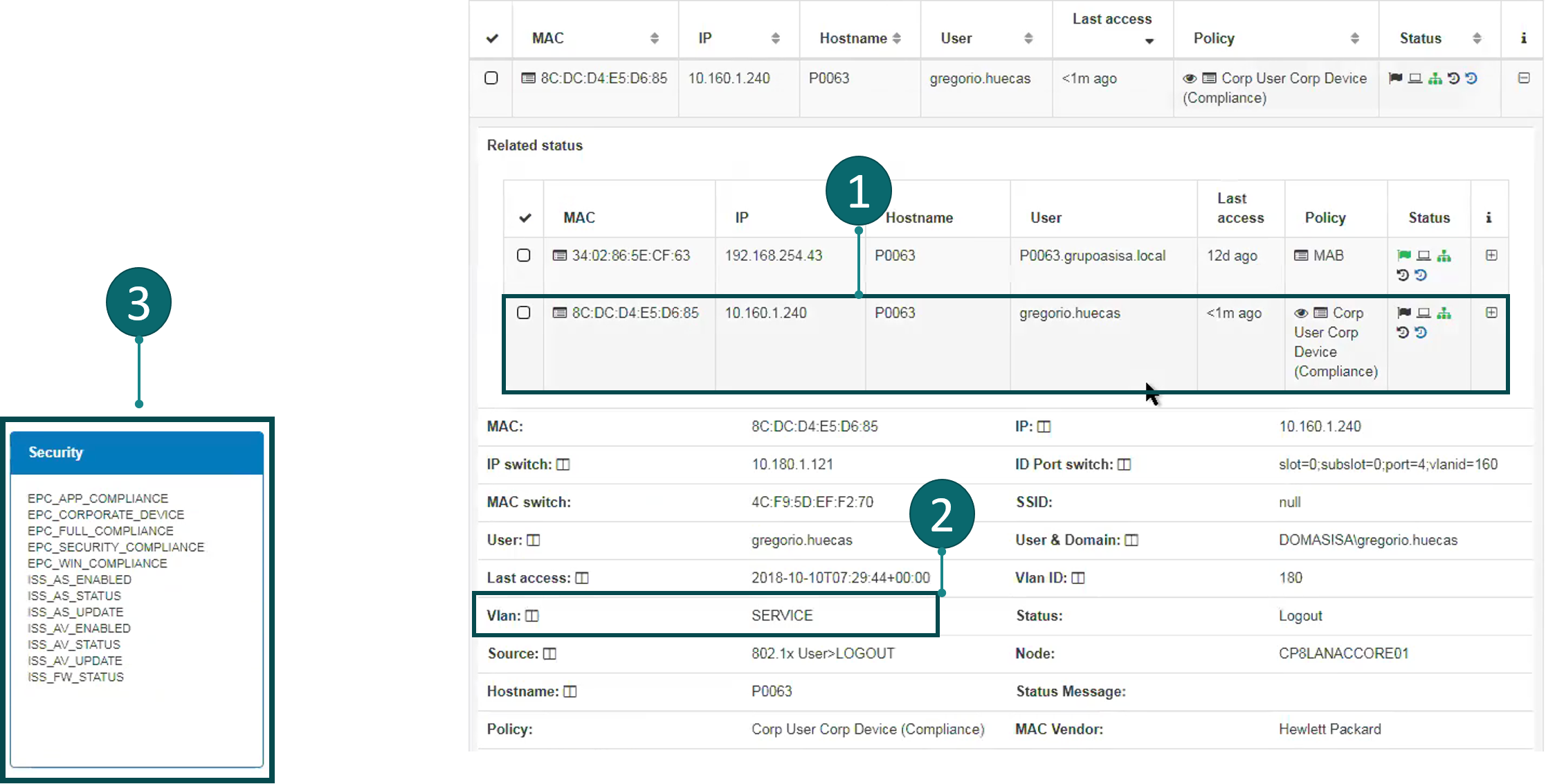This screenshot has width=1546, height=784.
Task: Click the column icon beside User & Domain
Action: [x=1131, y=540]
